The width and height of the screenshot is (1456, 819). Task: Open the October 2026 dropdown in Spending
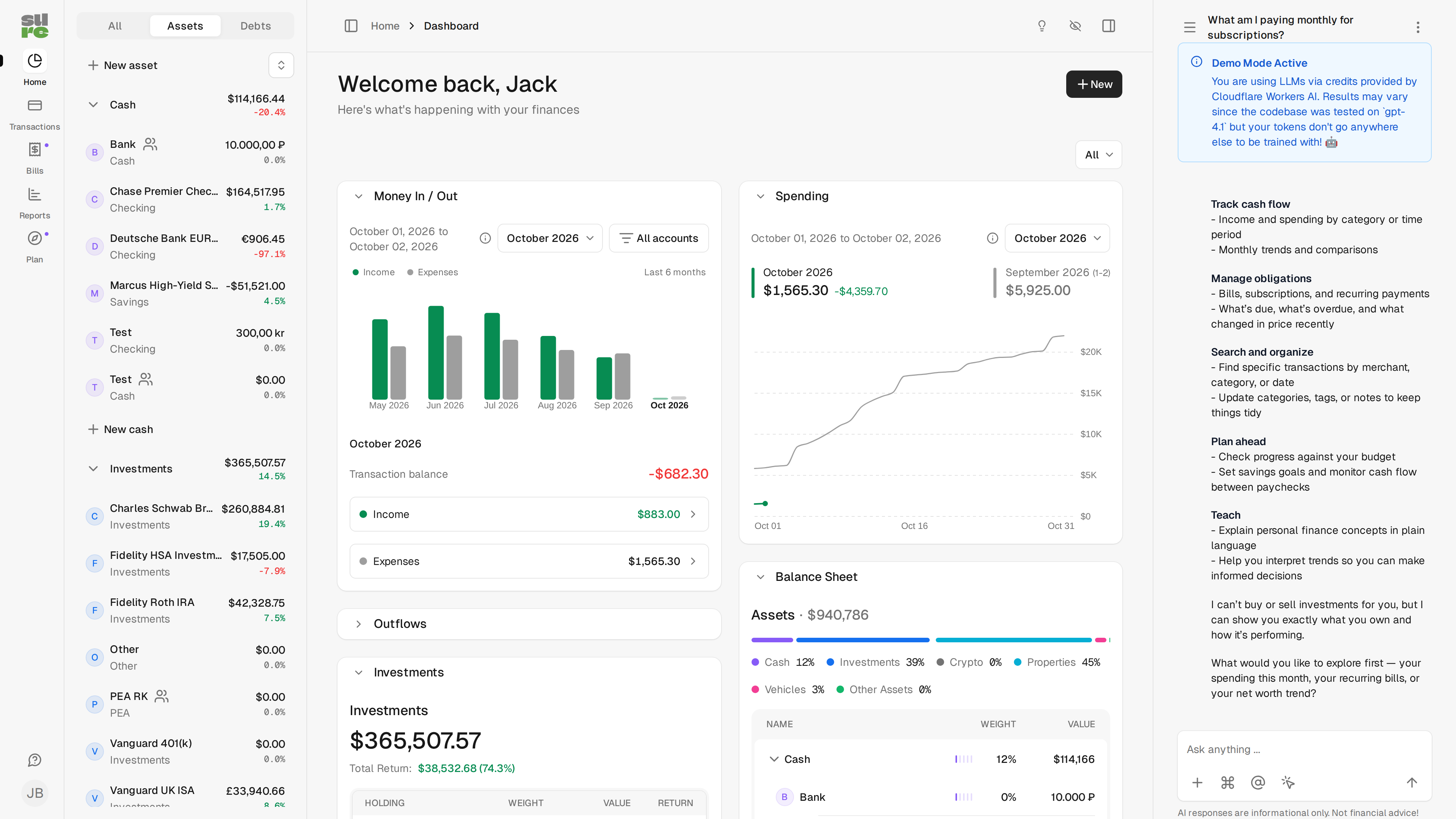pyautogui.click(x=1057, y=238)
